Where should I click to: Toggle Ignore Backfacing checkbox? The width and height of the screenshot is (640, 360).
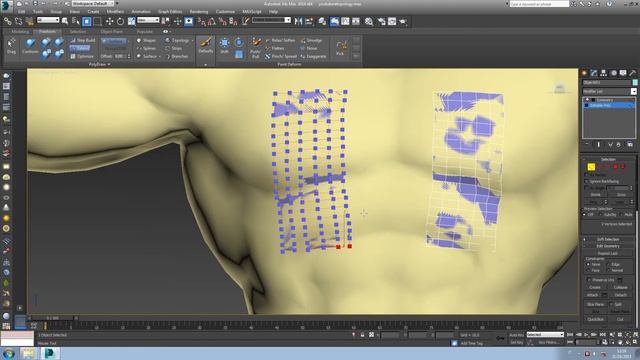point(587,181)
